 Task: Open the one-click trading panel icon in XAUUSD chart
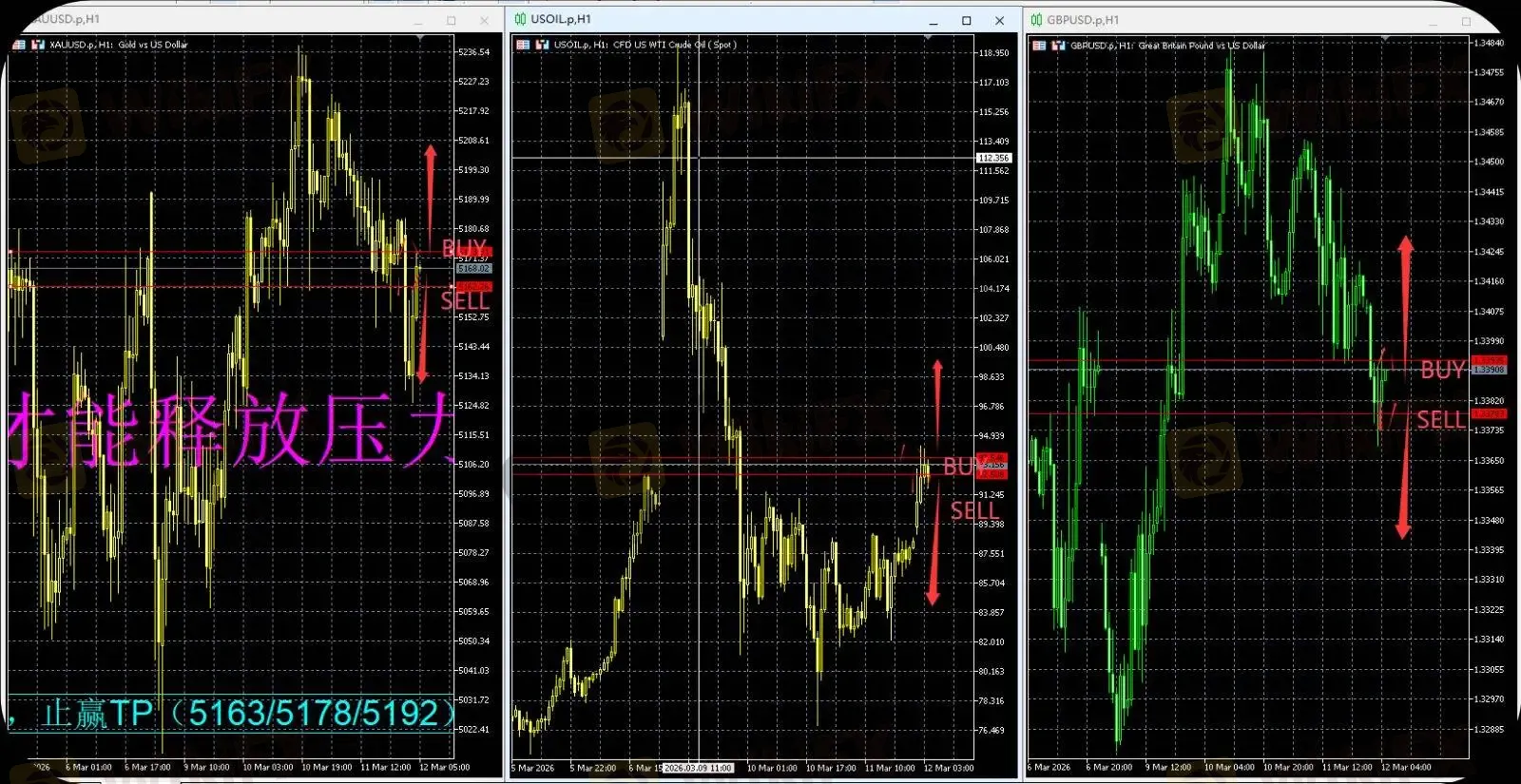click(19, 45)
